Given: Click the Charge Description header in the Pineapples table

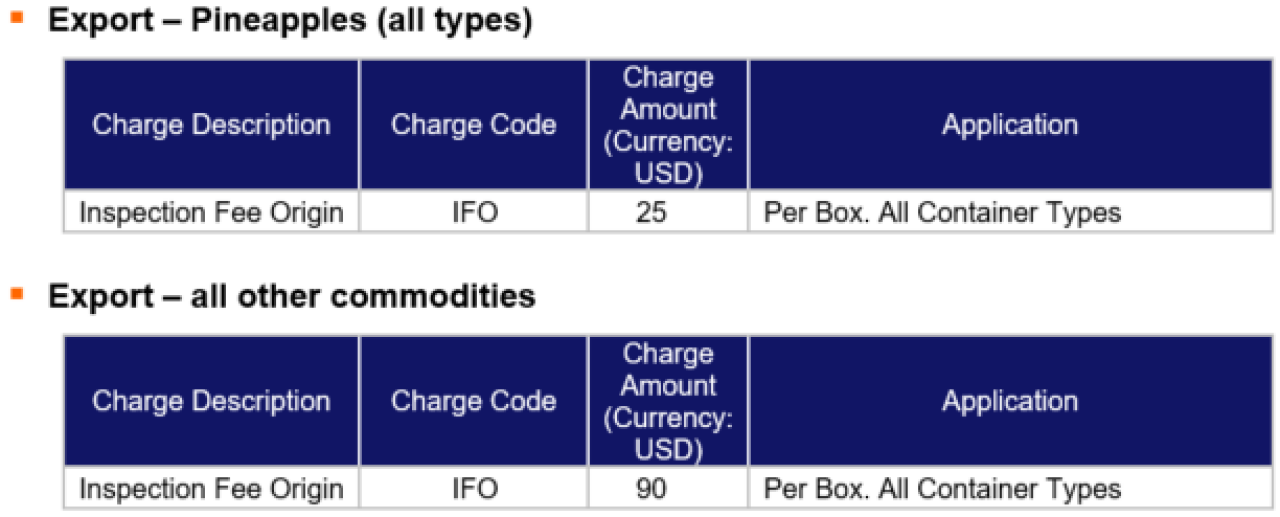Looking at the screenshot, I should pos(211,125).
